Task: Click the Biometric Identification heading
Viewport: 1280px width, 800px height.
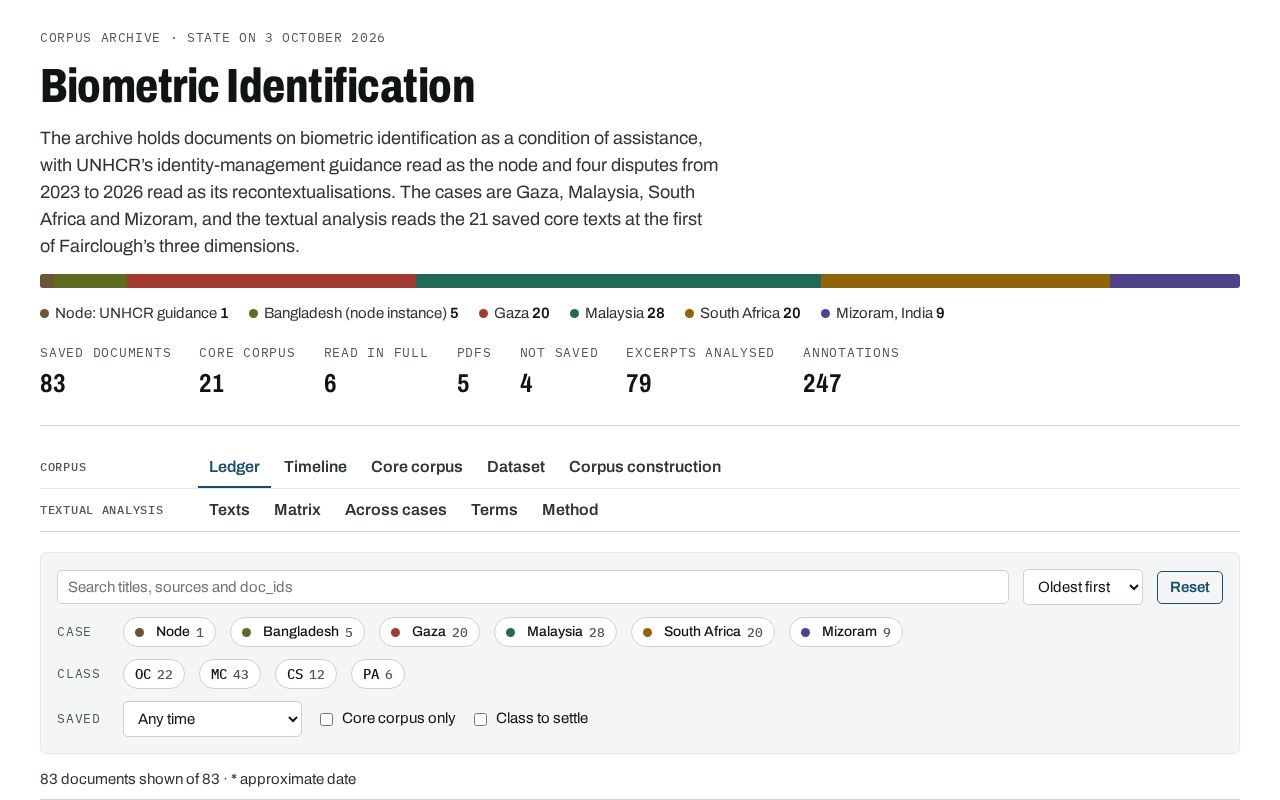Action: [x=258, y=86]
